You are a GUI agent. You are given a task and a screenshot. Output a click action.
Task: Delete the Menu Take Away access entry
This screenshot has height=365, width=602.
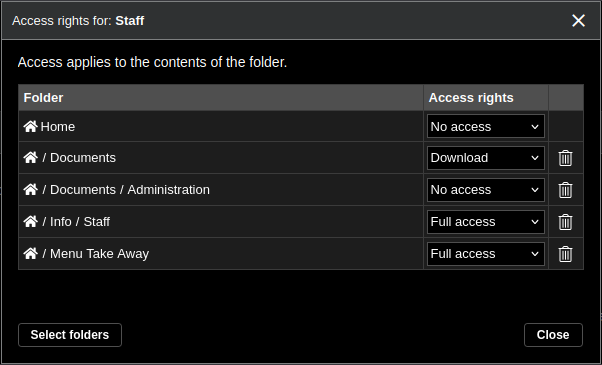tap(565, 254)
